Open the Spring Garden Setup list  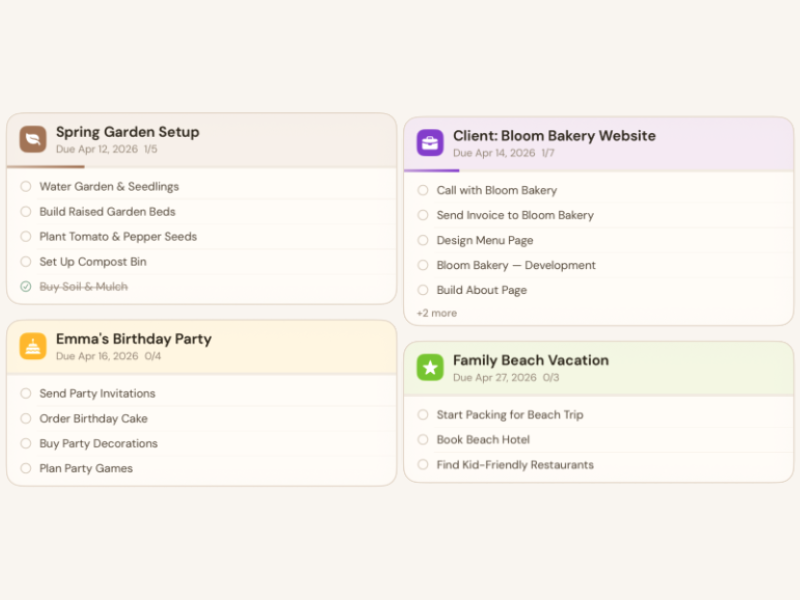click(128, 131)
